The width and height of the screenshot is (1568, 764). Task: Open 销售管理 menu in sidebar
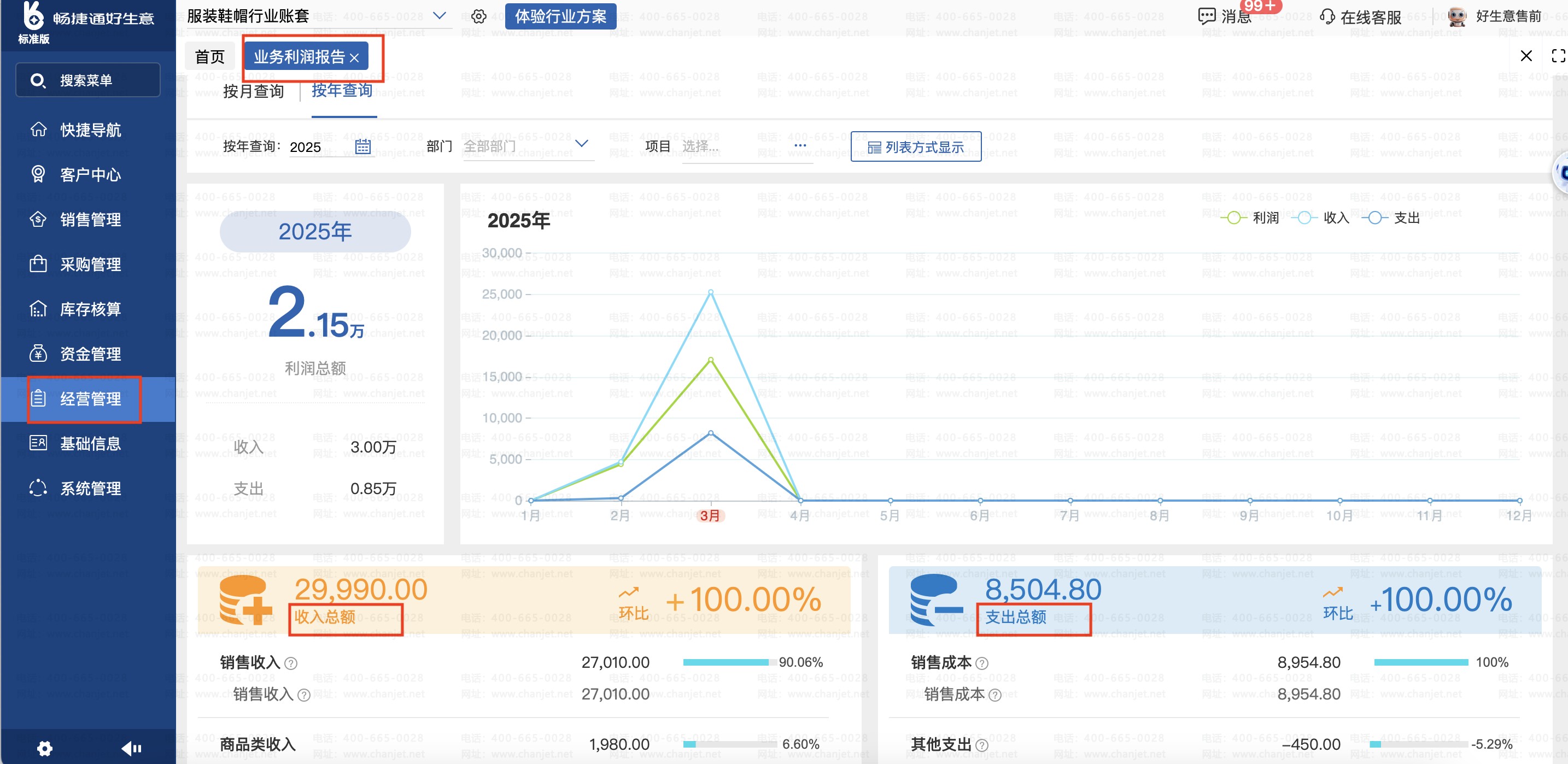pyautogui.click(x=88, y=219)
